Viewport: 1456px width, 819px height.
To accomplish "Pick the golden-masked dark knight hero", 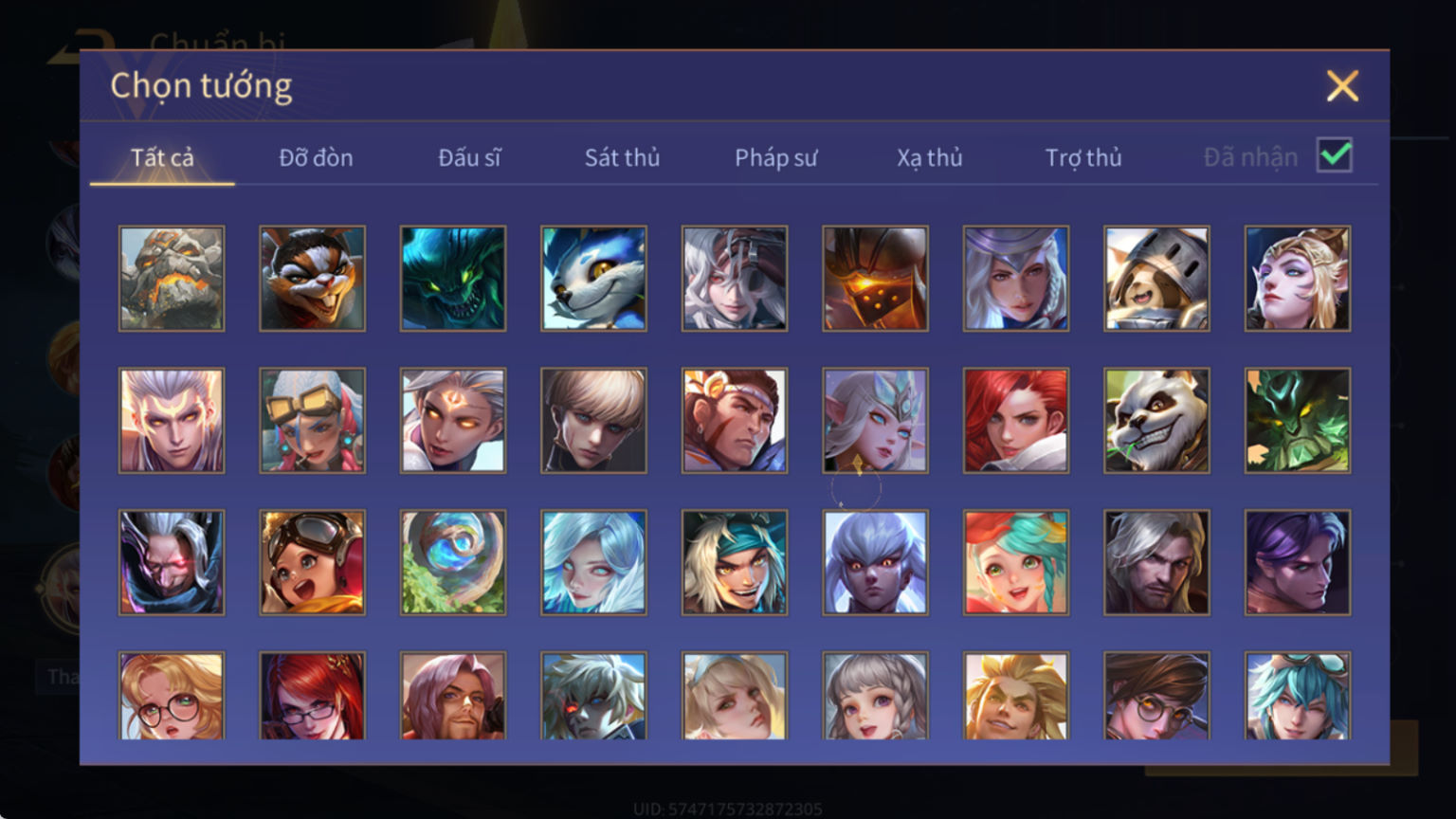I will (x=875, y=279).
